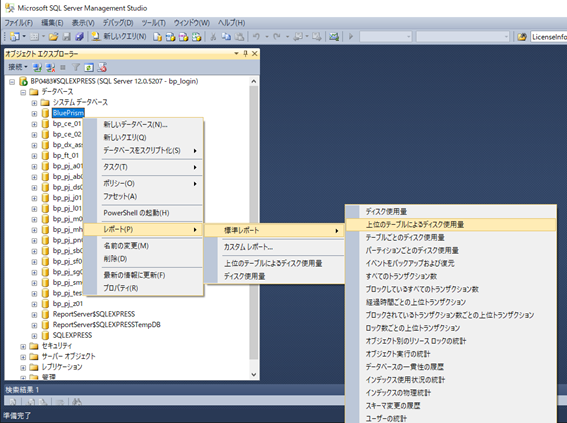Collapse the データベース folder node
Image resolution: width=567 pixels, height=423 pixels.
(x=23, y=92)
